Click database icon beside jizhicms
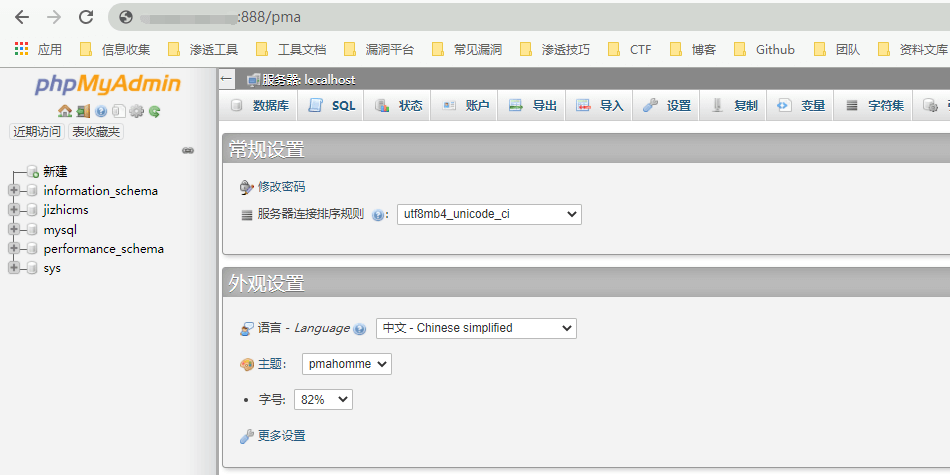 click(33, 210)
